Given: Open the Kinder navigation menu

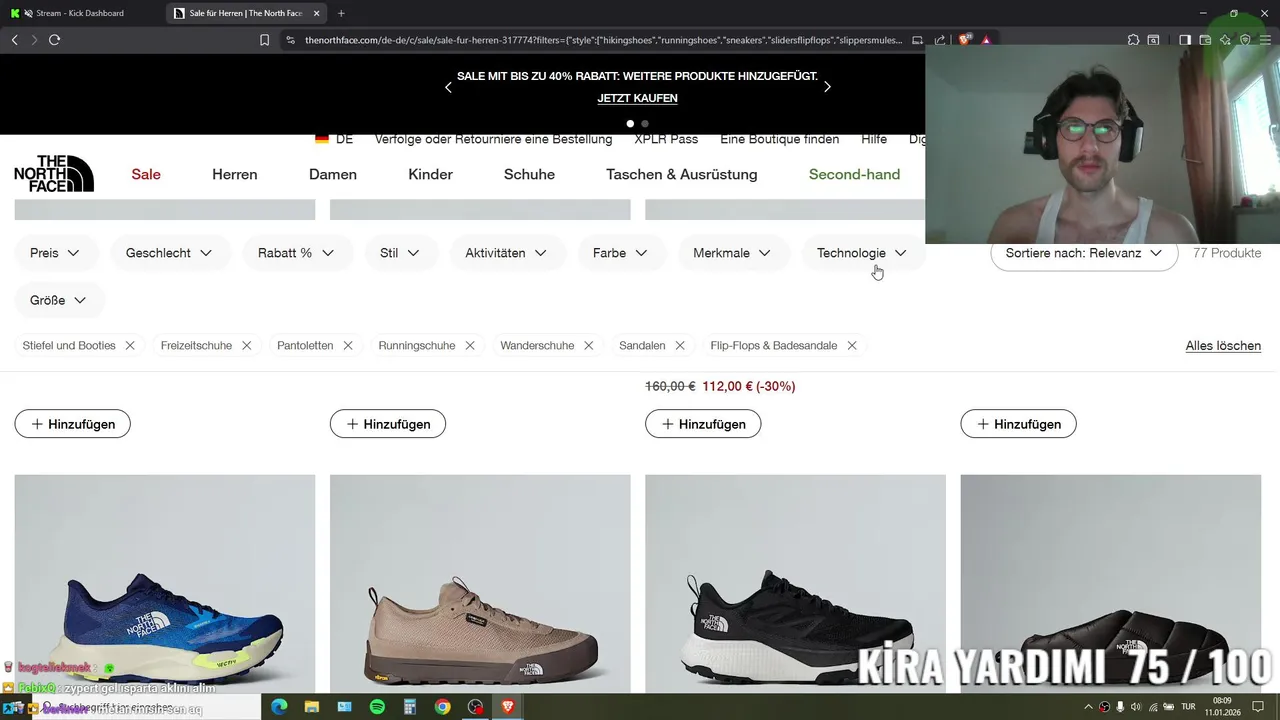Looking at the screenshot, I should pos(430,174).
